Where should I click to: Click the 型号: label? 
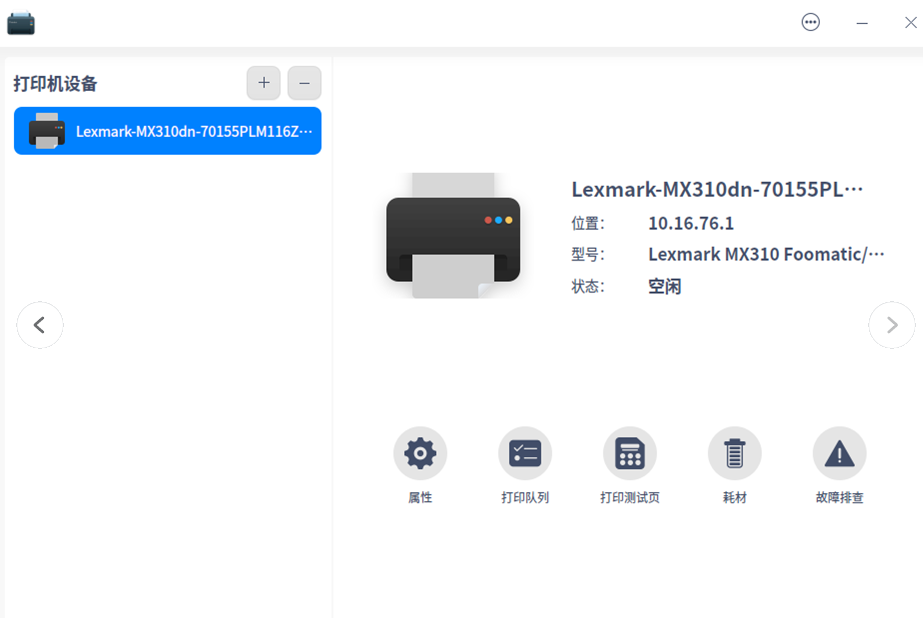pos(587,255)
